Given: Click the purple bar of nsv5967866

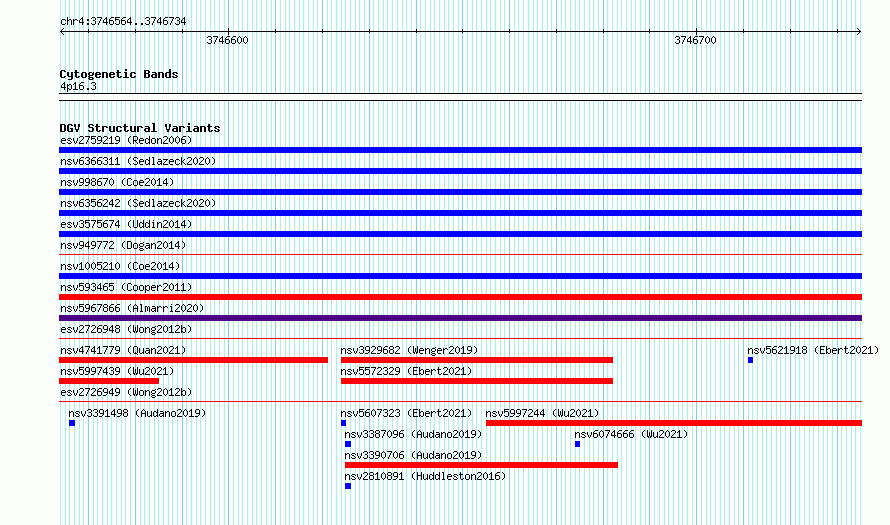Looking at the screenshot, I should point(460,318).
